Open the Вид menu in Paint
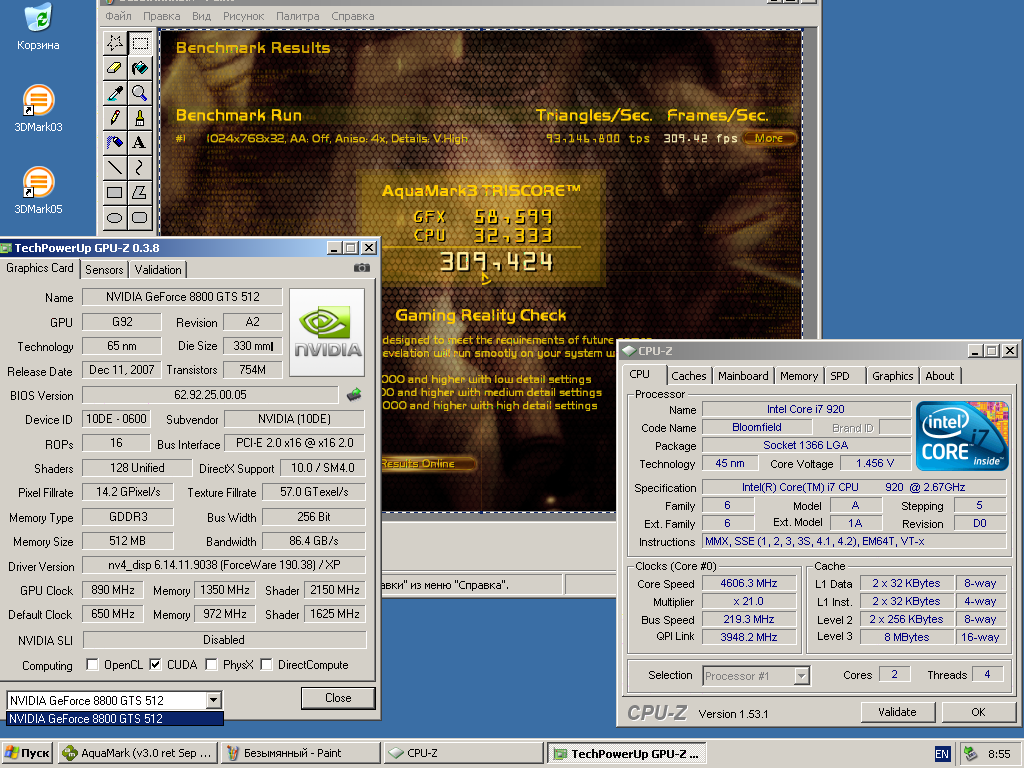This screenshot has width=1024, height=768. [x=201, y=16]
